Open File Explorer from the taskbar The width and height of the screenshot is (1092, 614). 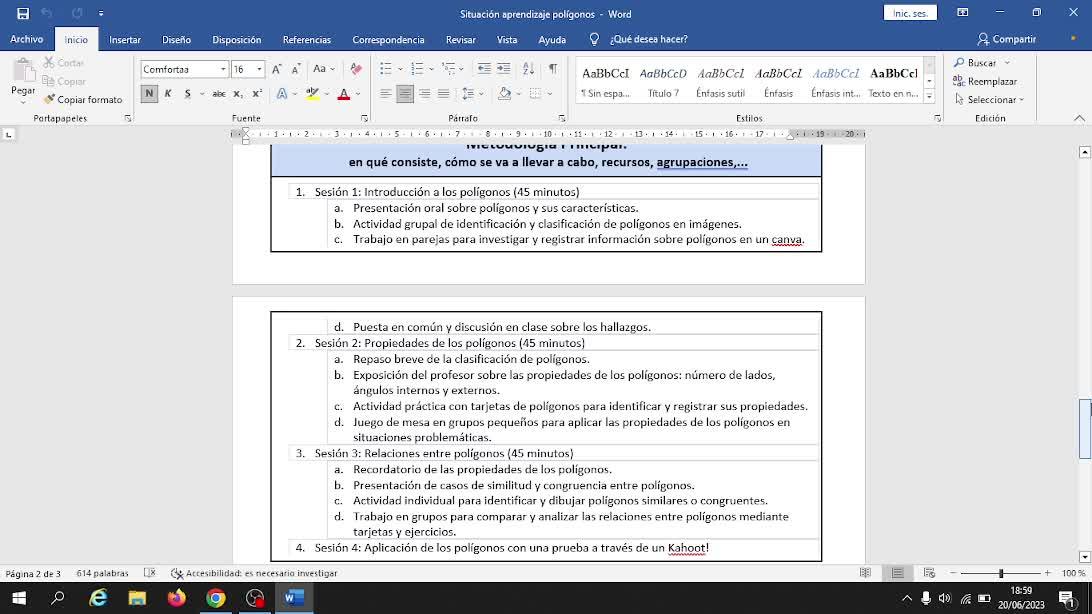click(x=137, y=598)
